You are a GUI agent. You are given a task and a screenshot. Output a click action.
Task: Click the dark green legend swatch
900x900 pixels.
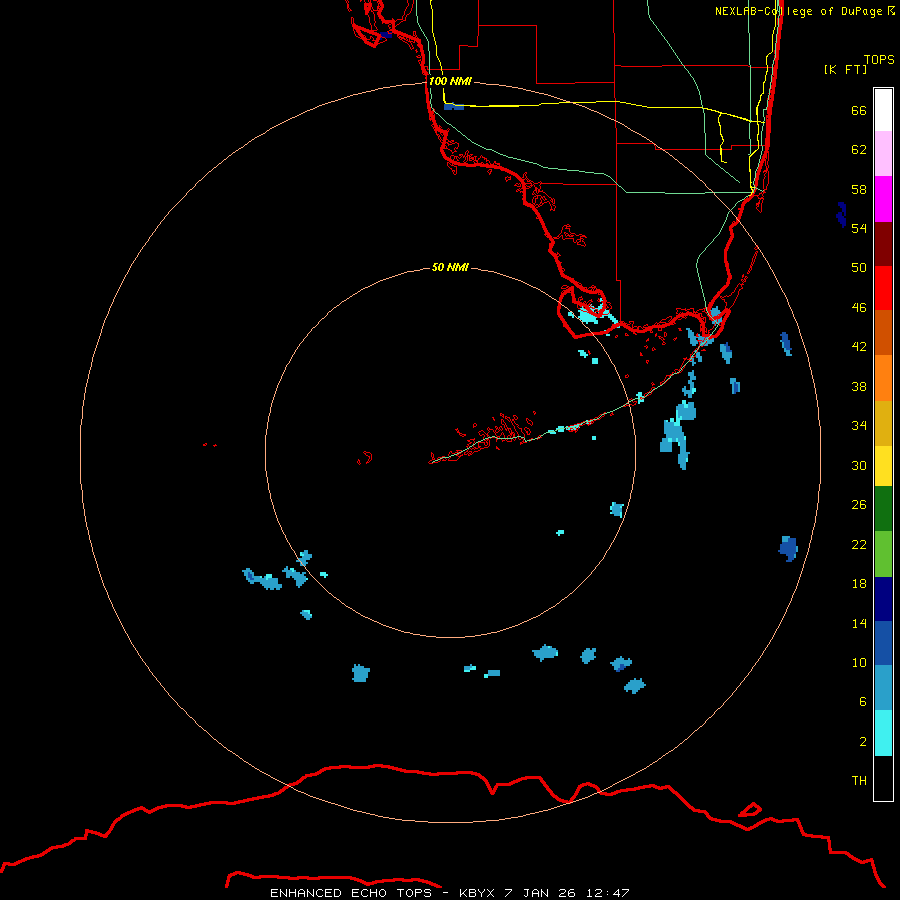(x=883, y=509)
